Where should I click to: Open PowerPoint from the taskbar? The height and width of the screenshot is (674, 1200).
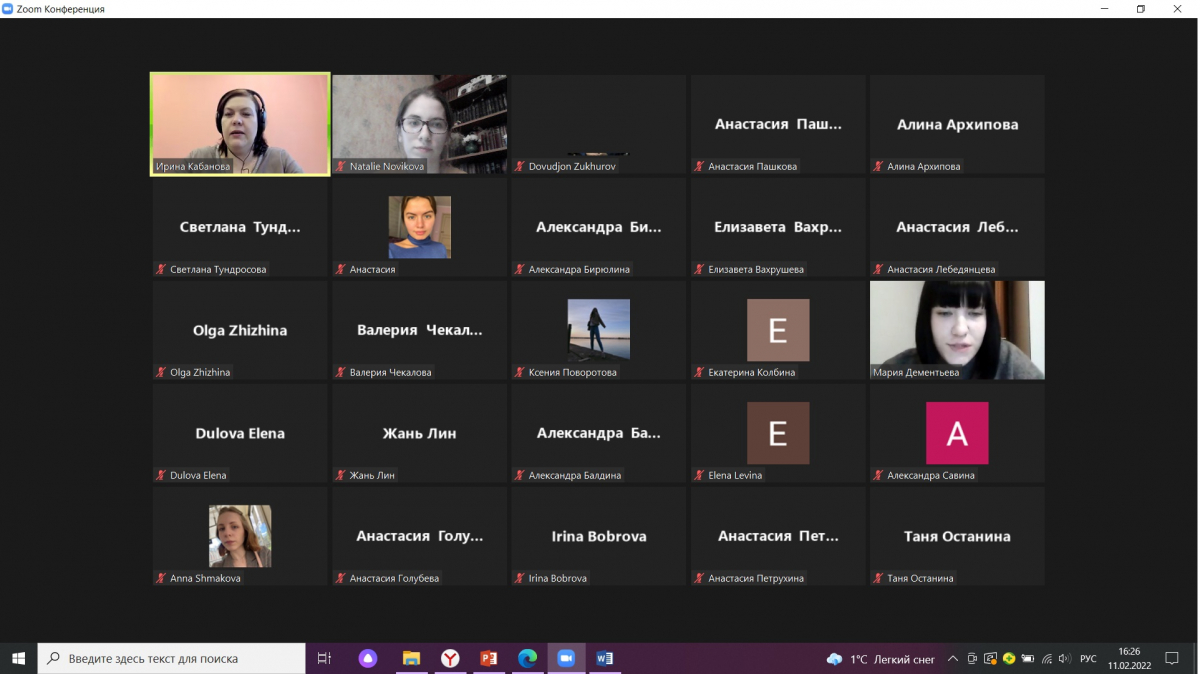[489, 658]
